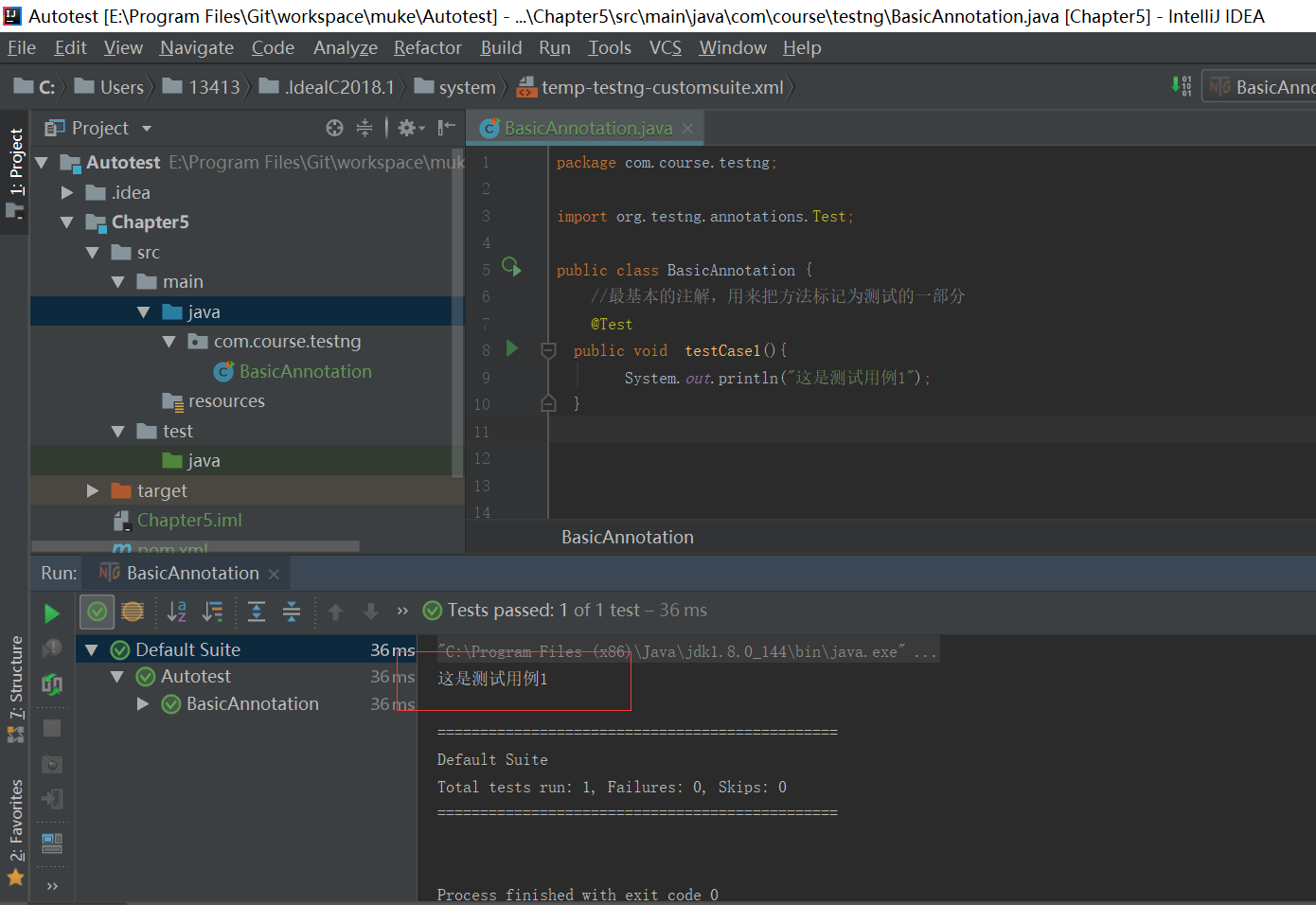Click the Exit icon in Run sidebar
This screenshot has width=1316, height=905.
pyautogui.click(x=52, y=799)
